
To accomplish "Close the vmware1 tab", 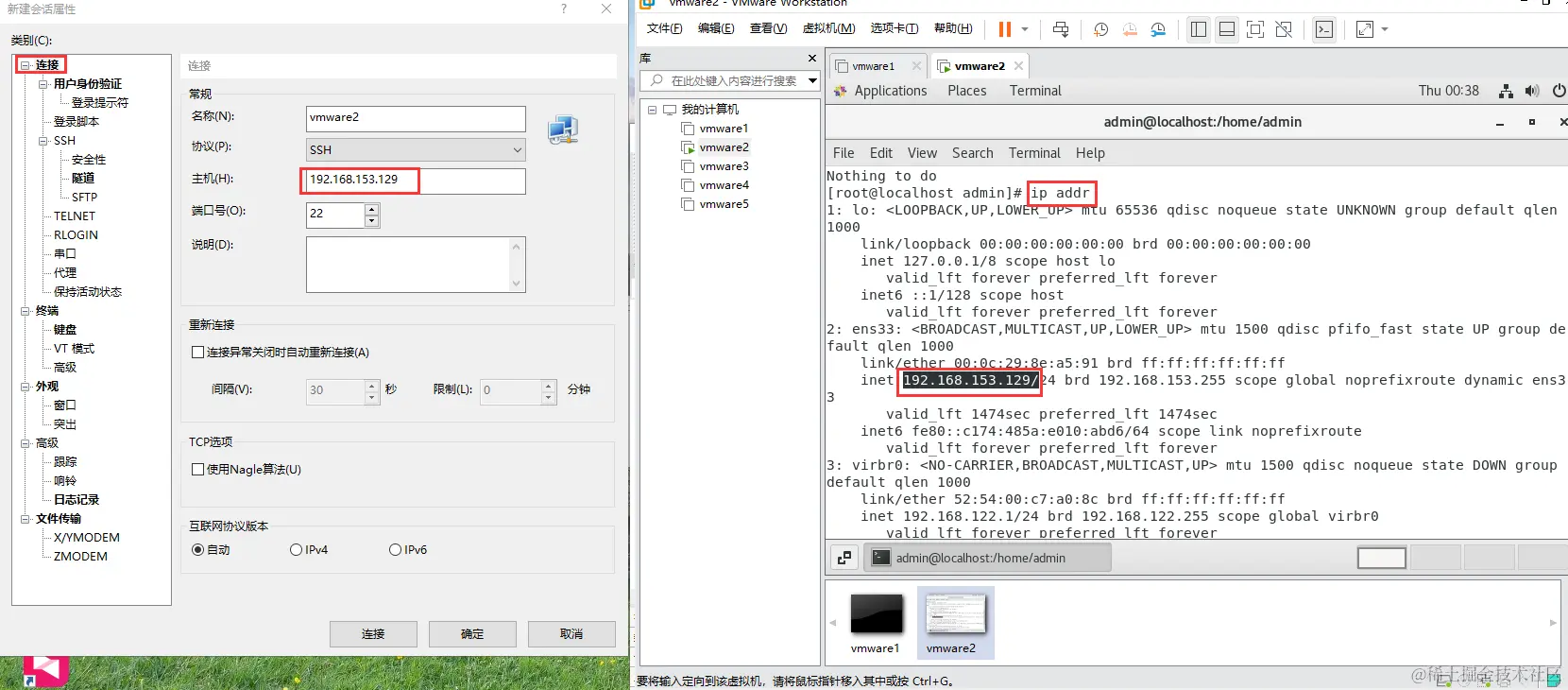I will (916, 66).
